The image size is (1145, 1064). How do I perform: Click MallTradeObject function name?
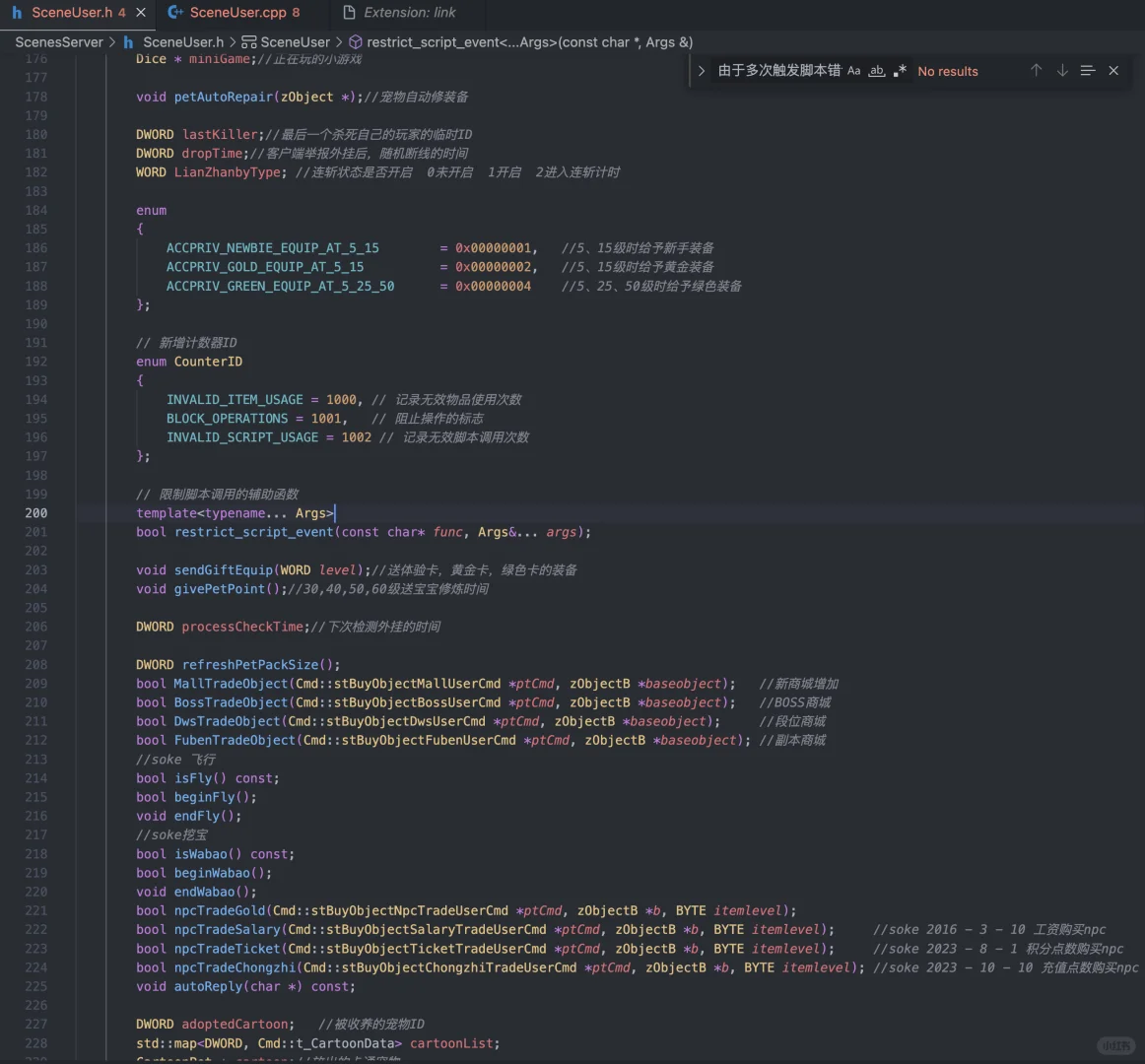(231, 684)
